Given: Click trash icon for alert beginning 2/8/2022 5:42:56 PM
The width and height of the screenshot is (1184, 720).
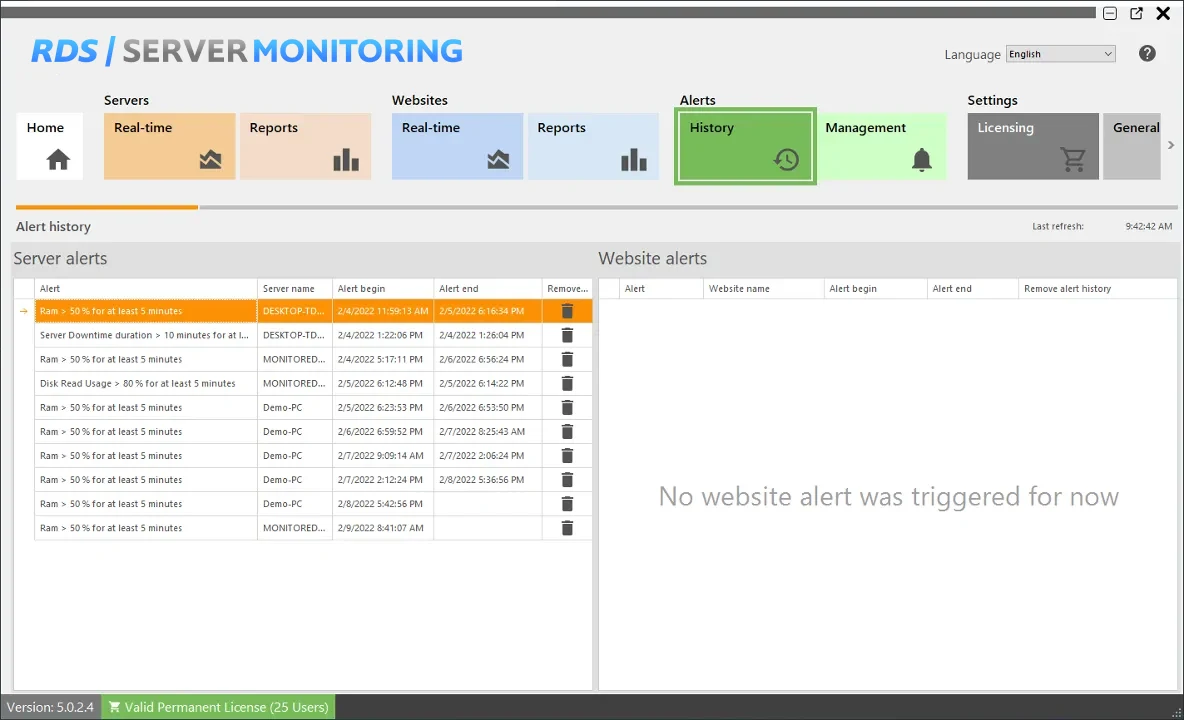Looking at the screenshot, I should point(567,504).
